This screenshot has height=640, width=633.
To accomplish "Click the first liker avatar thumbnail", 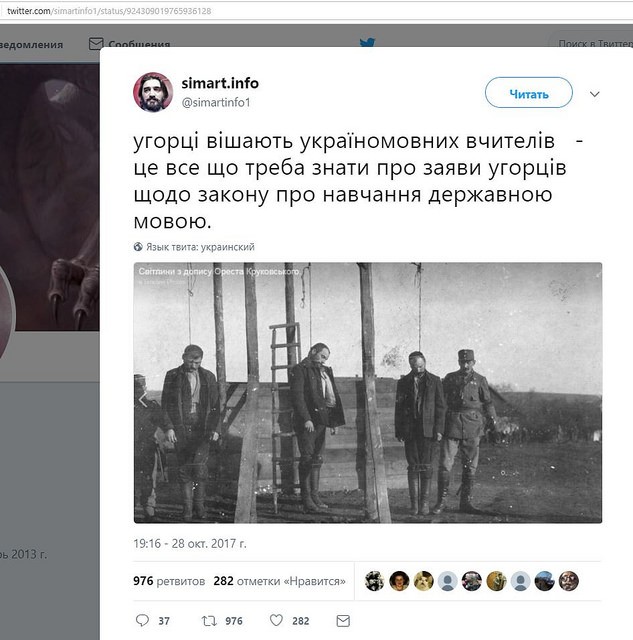I will pyautogui.click(x=374, y=581).
